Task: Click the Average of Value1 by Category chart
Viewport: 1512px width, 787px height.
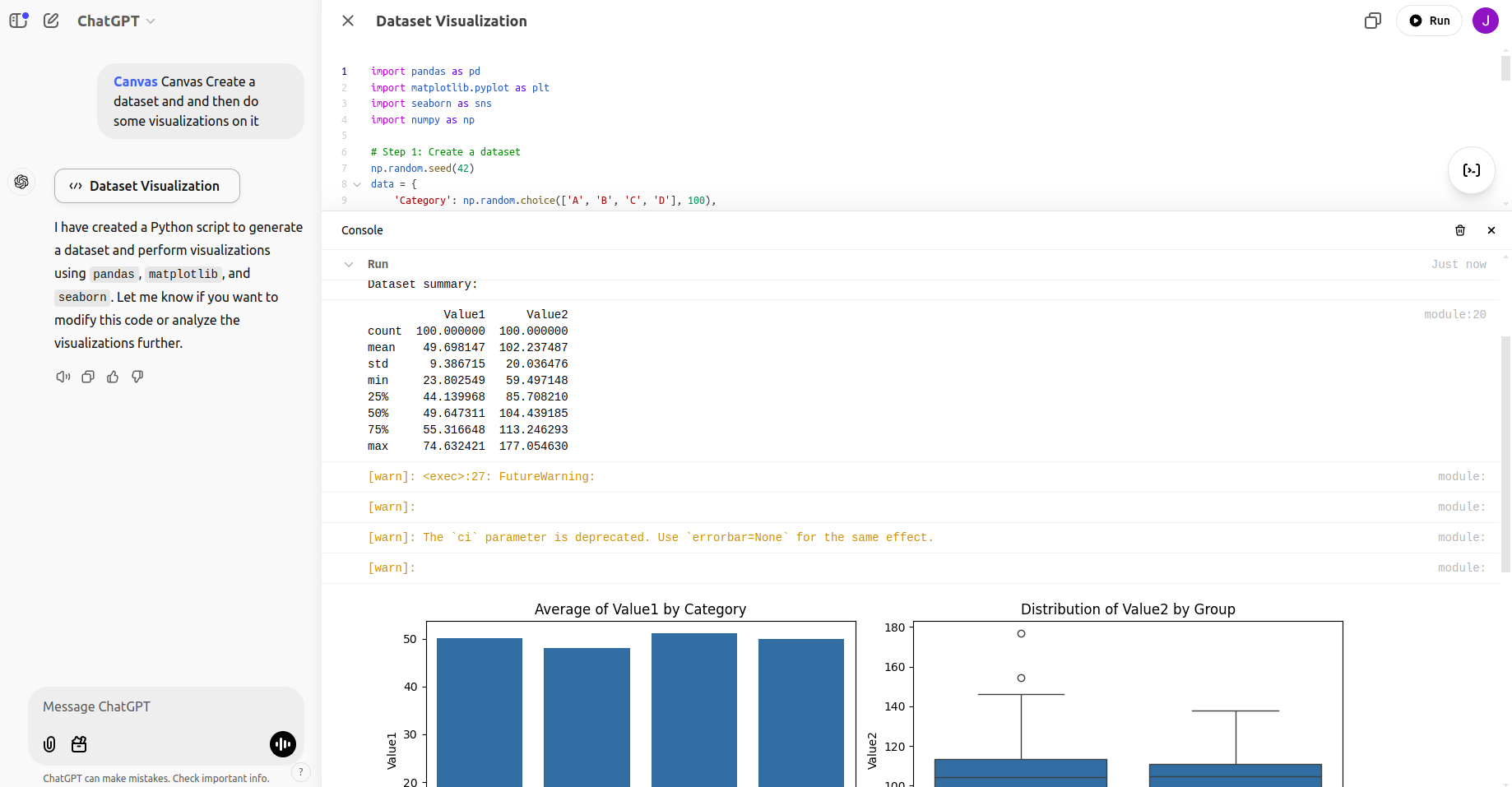Action: [x=620, y=693]
